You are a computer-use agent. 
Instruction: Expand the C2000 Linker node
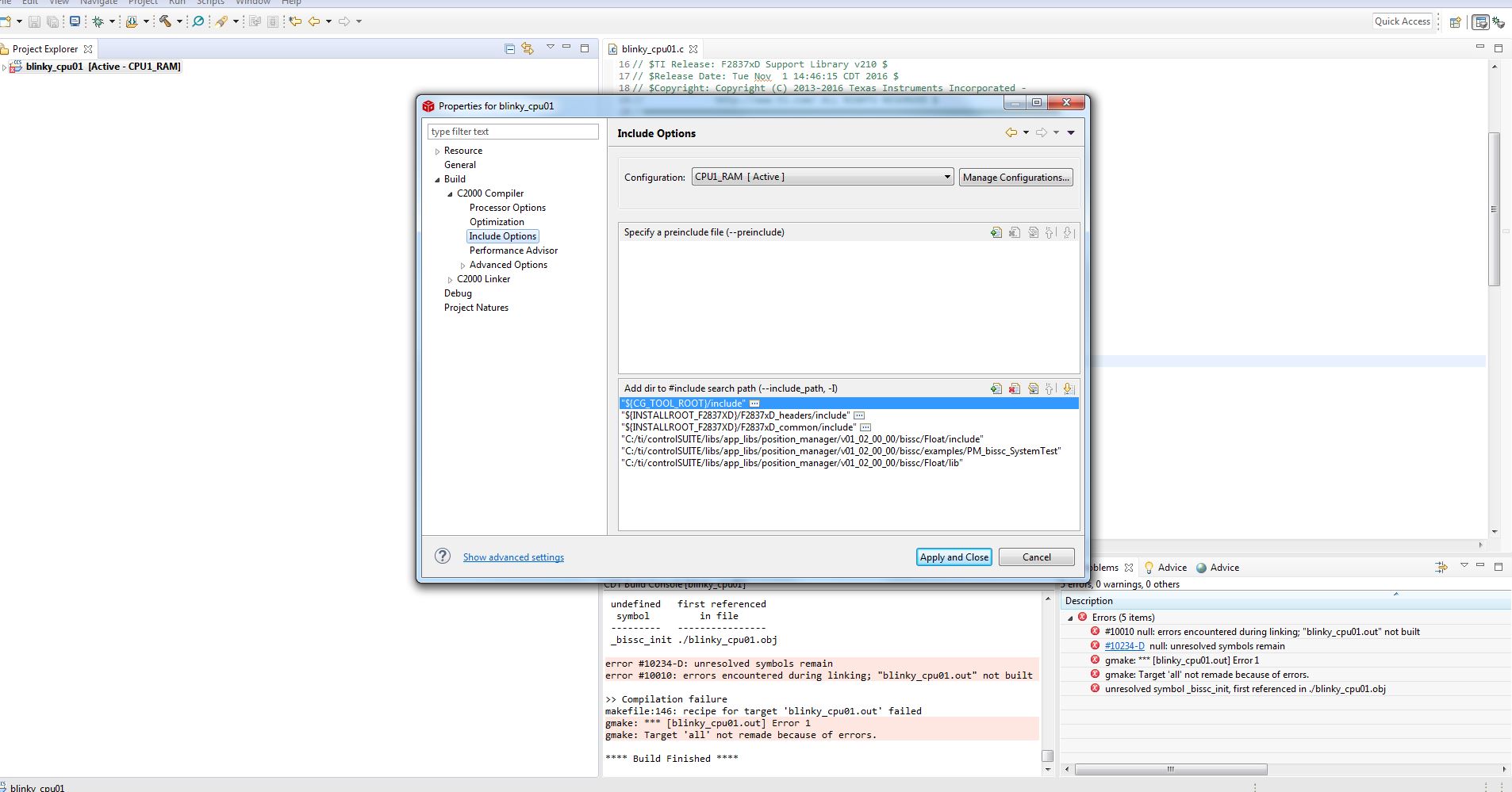pos(450,279)
